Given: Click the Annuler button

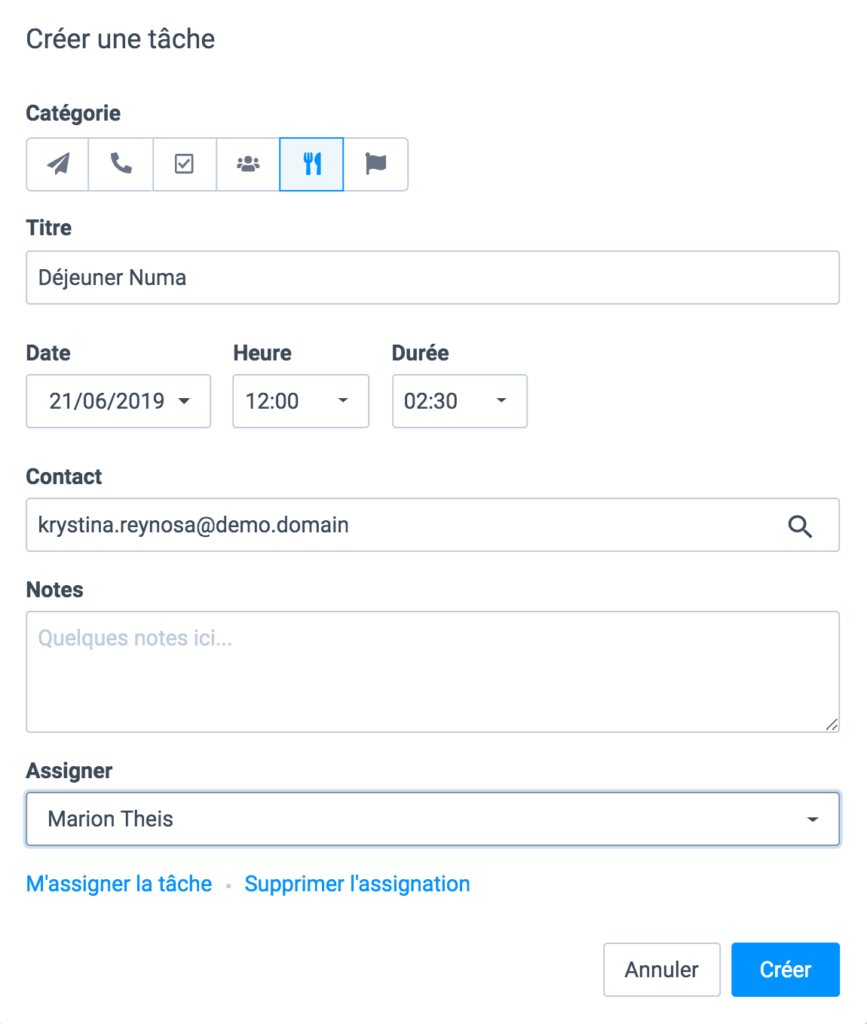Looking at the screenshot, I should click(661, 970).
